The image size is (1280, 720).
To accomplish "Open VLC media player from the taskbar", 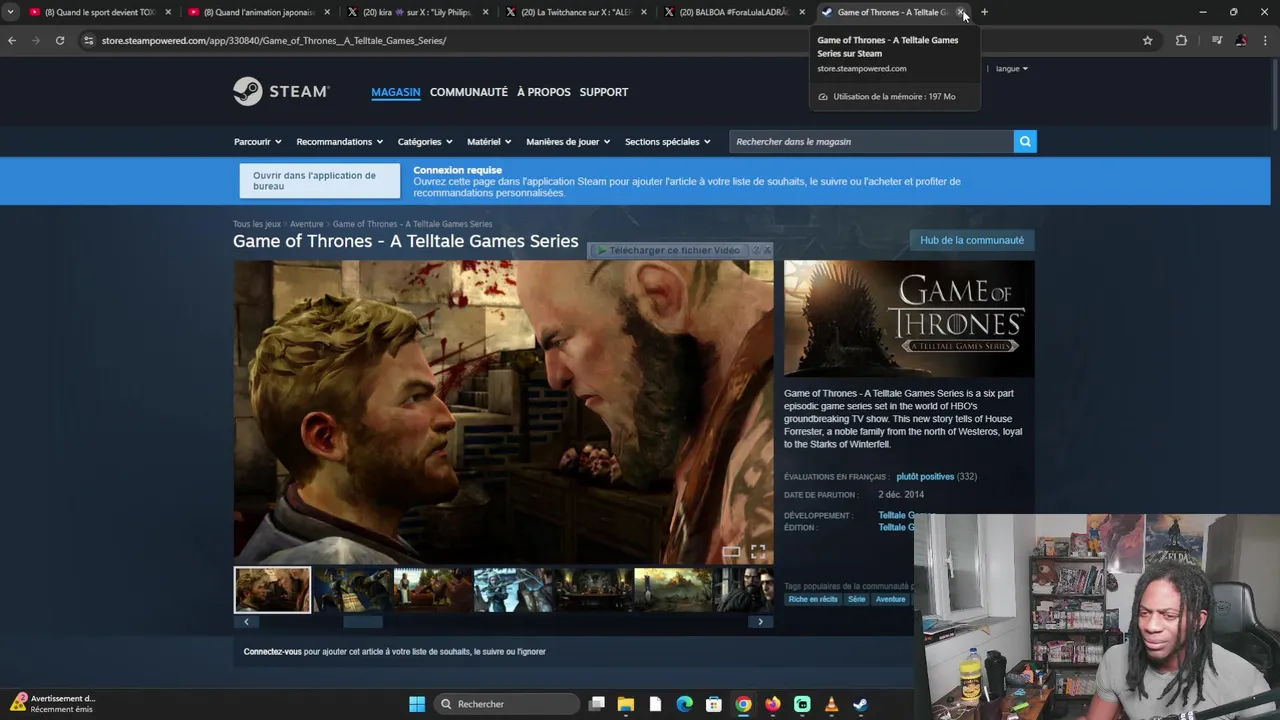I will (x=831, y=704).
